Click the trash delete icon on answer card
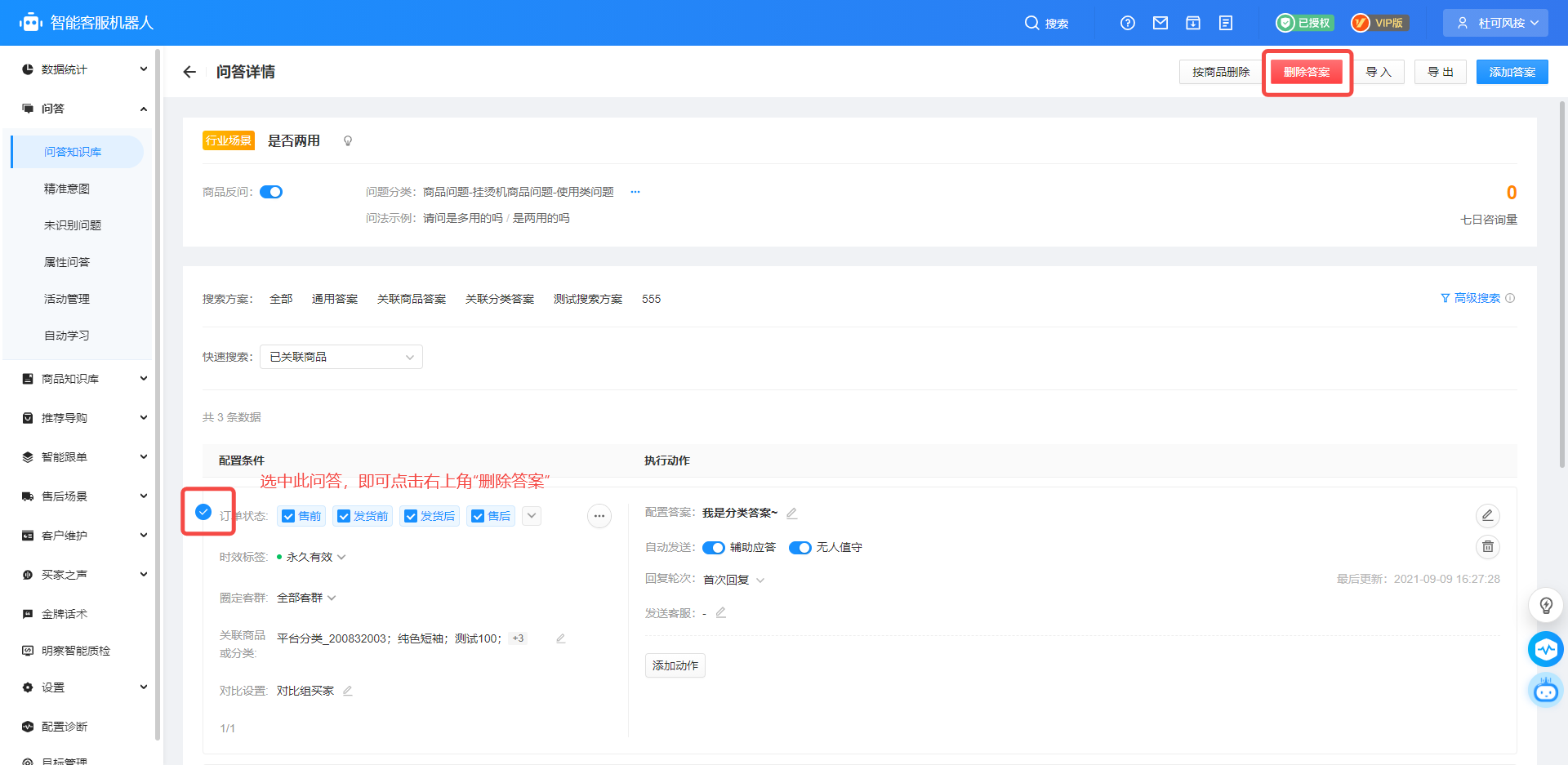 tap(1488, 546)
